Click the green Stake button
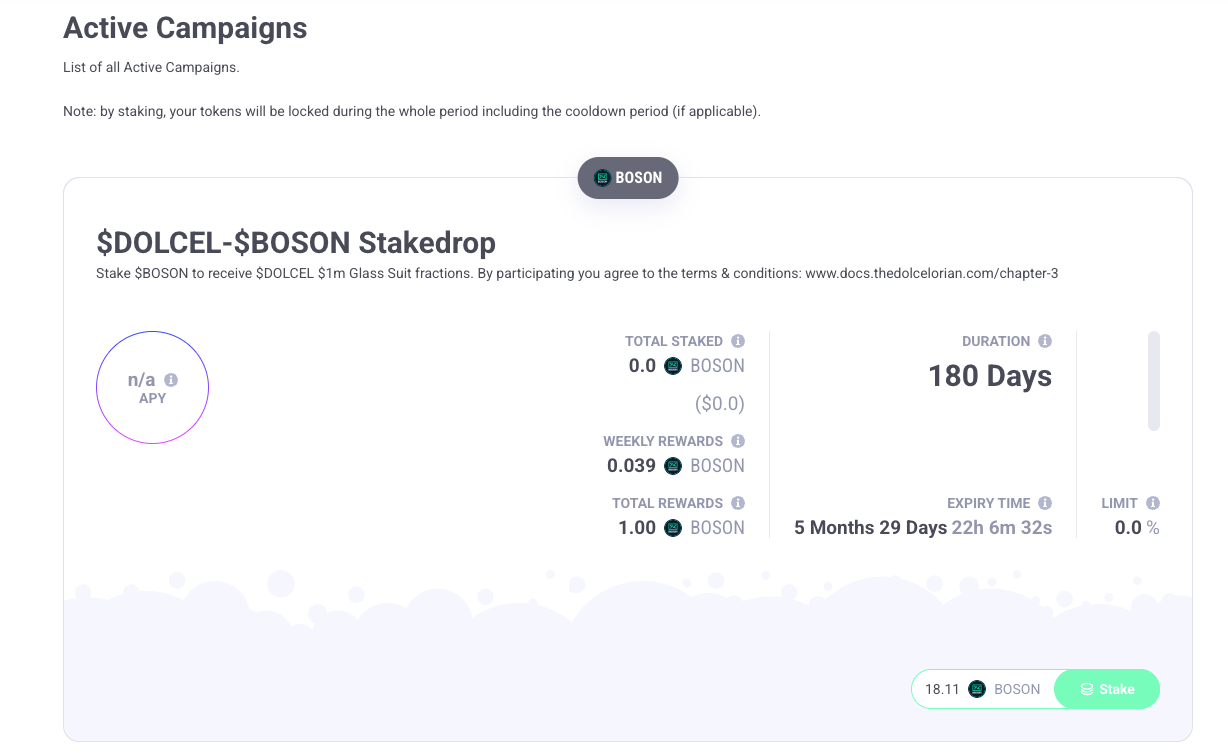1228x754 pixels. tap(1107, 689)
